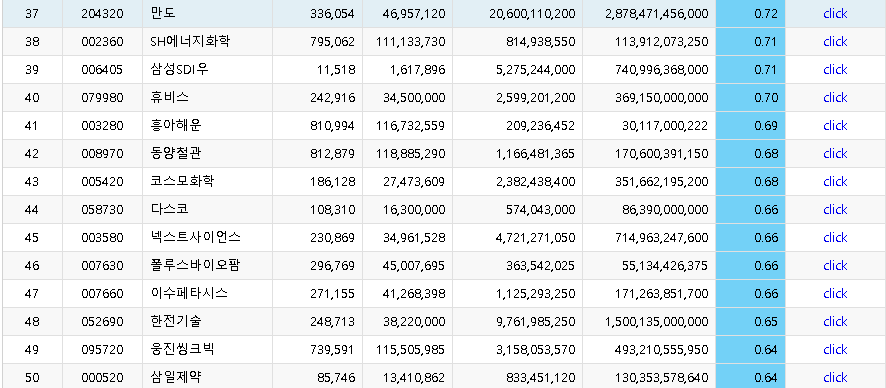886x388 pixels.
Task: Select stock code 007660
Action: click(x=102, y=294)
